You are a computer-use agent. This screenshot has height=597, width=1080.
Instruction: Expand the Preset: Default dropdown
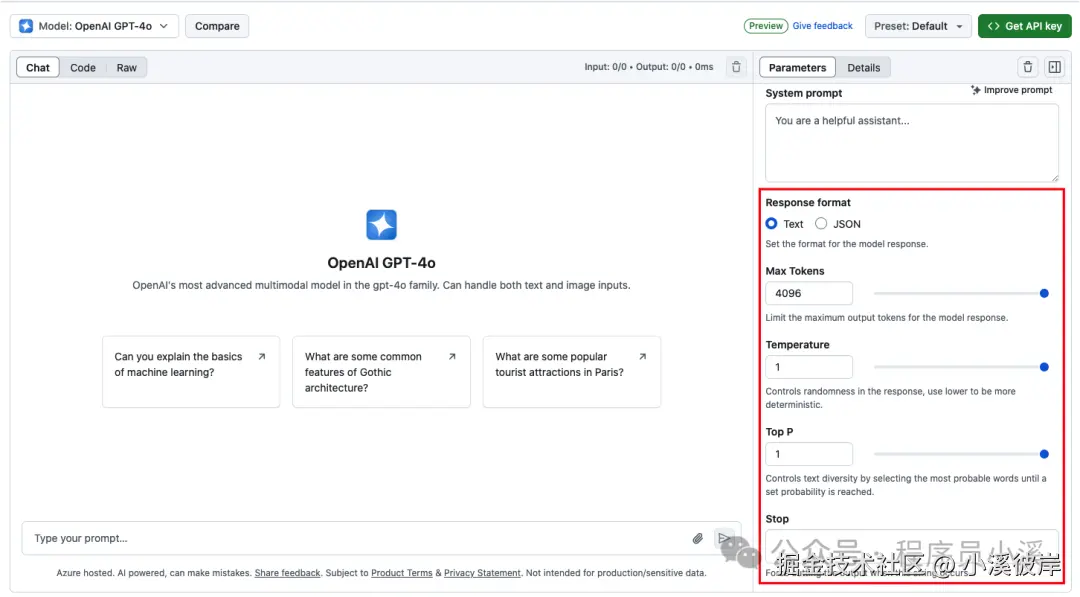pos(918,26)
